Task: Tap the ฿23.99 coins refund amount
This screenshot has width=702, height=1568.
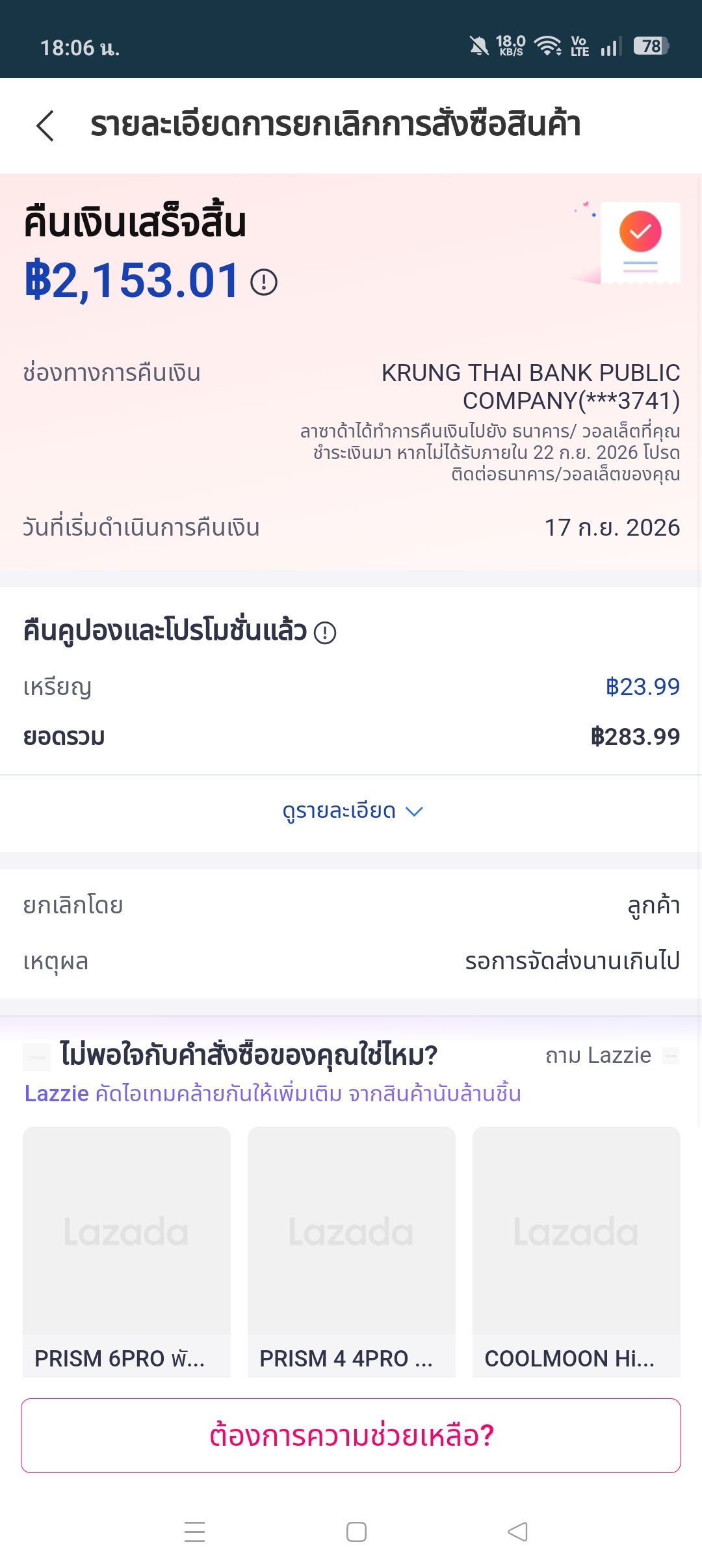Action: 642,686
